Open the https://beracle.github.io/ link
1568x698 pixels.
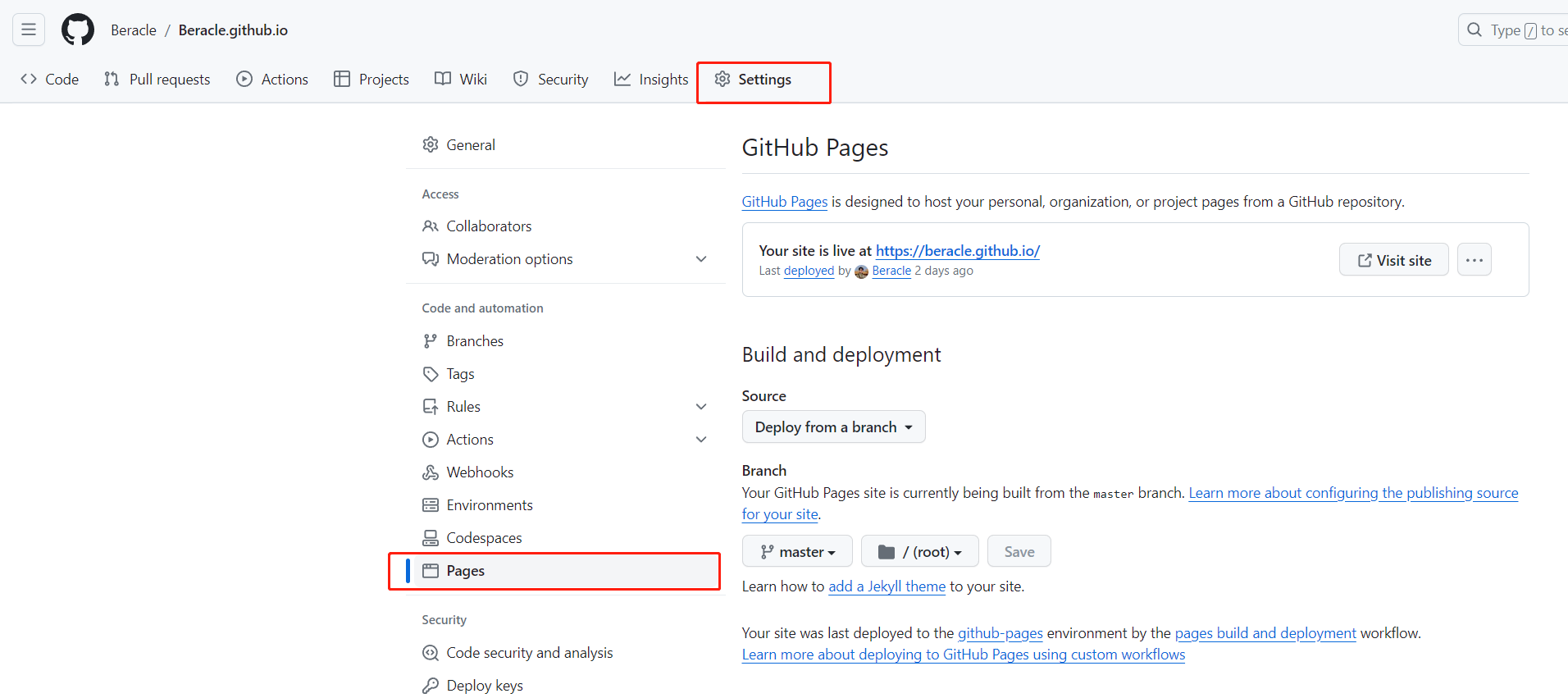click(x=958, y=251)
